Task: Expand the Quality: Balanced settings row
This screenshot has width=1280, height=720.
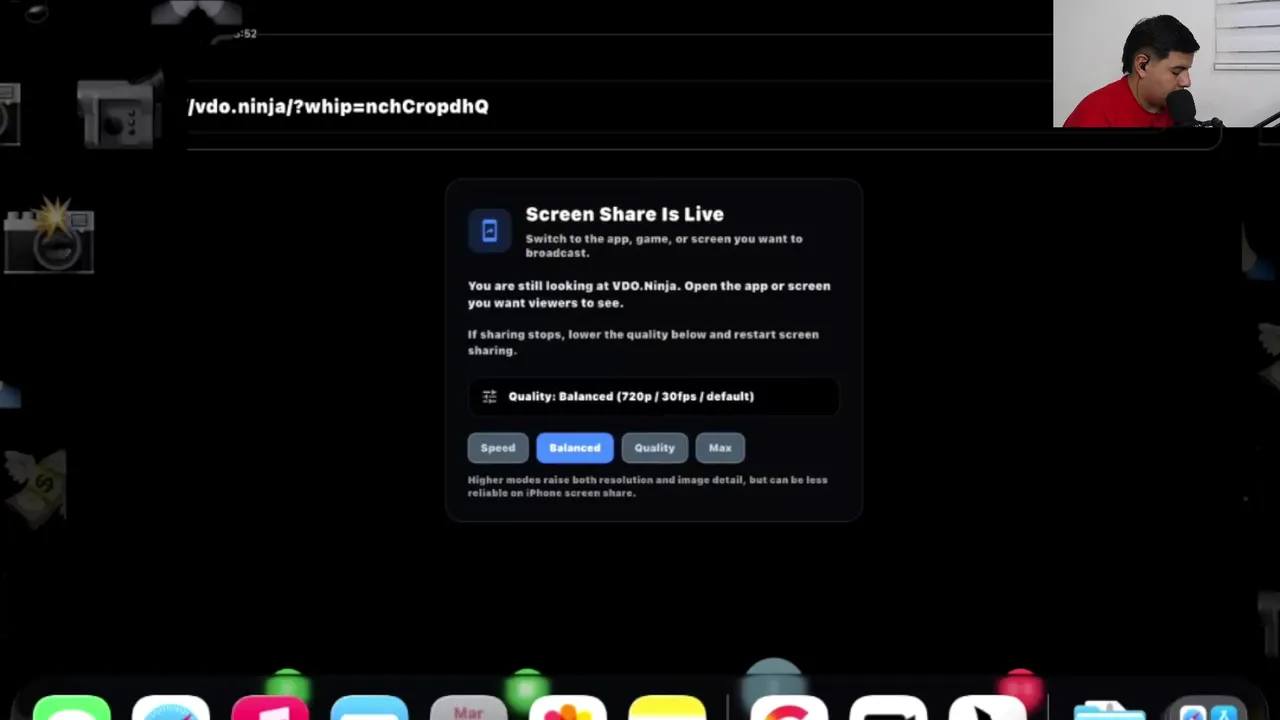Action: (x=653, y=397)
